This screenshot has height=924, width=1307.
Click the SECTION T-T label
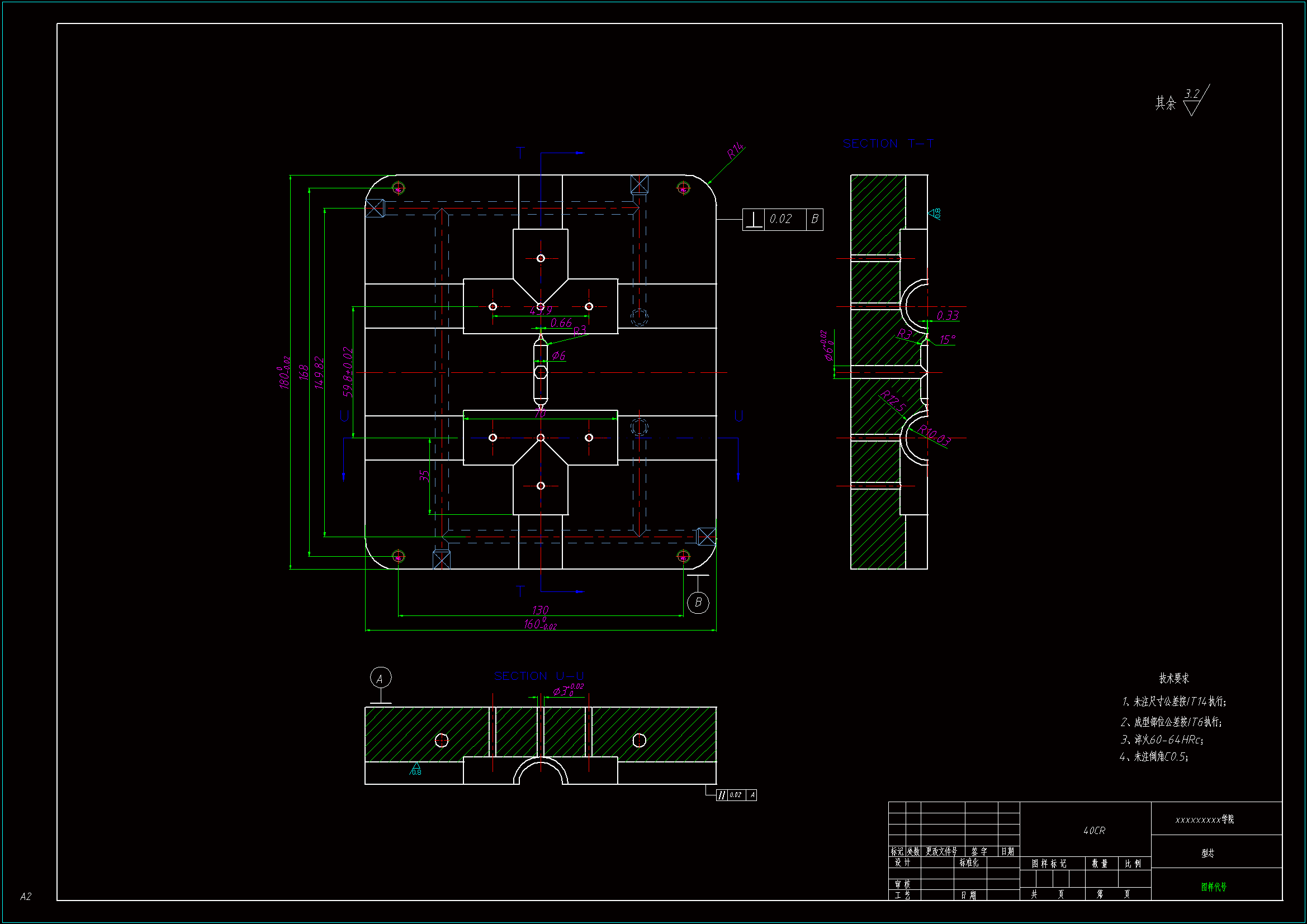click(x=888, y=144)
